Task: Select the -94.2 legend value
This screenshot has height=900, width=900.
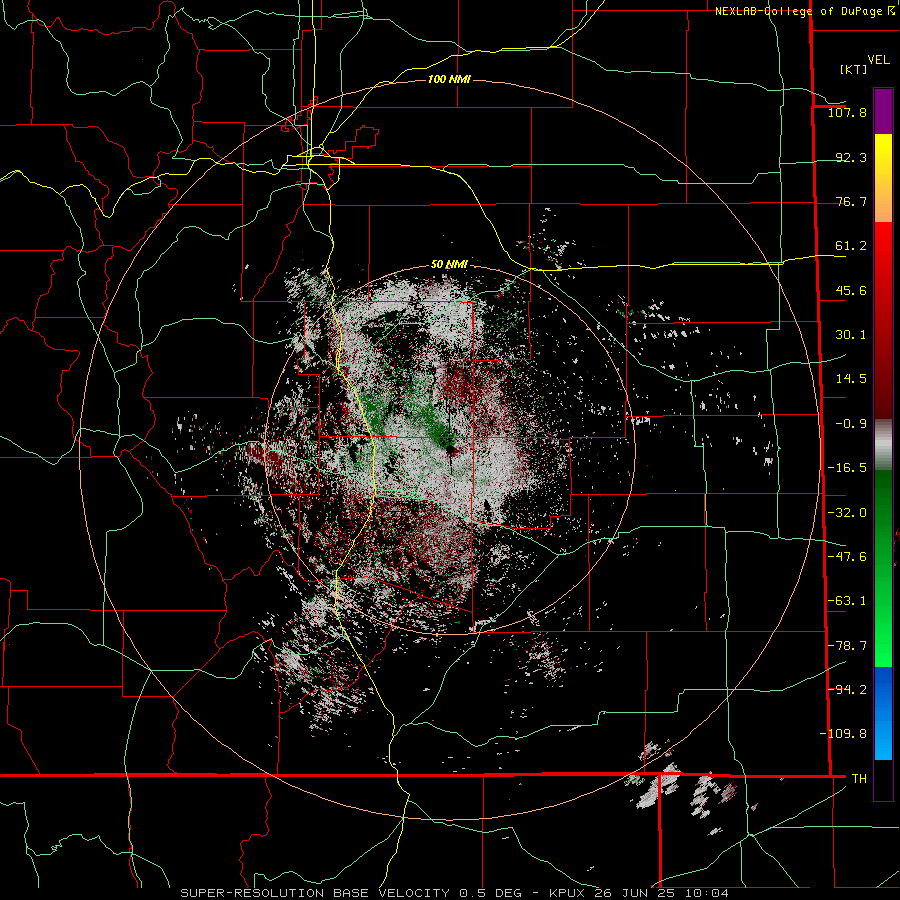Action: (847, 689)
